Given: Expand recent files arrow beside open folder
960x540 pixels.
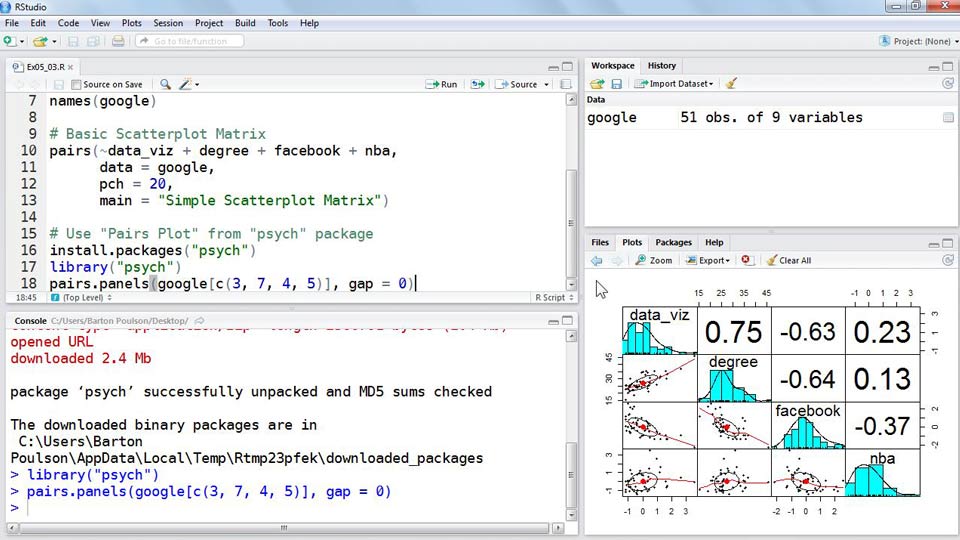Looking at the screenshot, I should click(x=54, y=42).
